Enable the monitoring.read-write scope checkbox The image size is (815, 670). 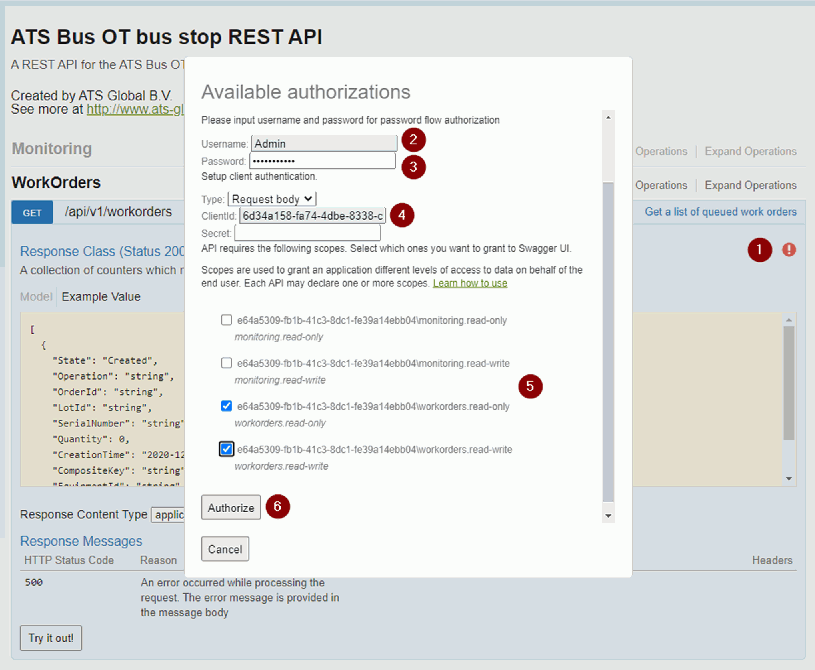(226, 363)
